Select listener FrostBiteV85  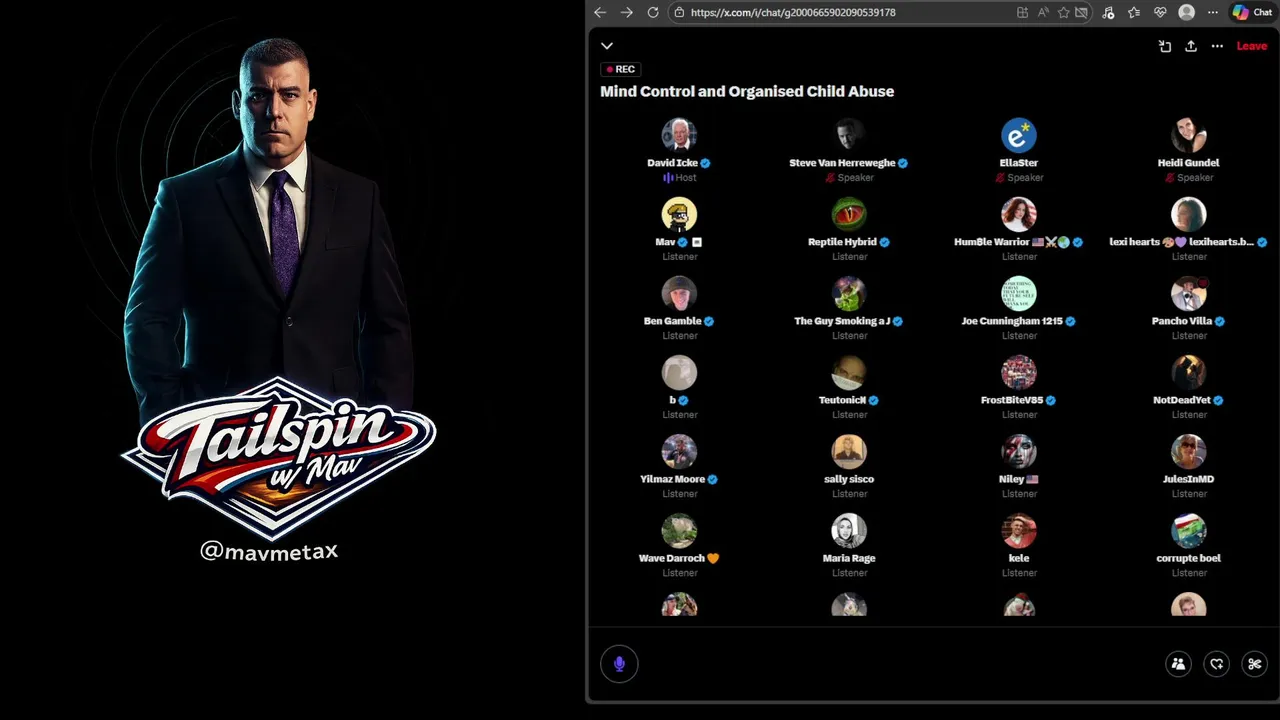pos(1019,386)
